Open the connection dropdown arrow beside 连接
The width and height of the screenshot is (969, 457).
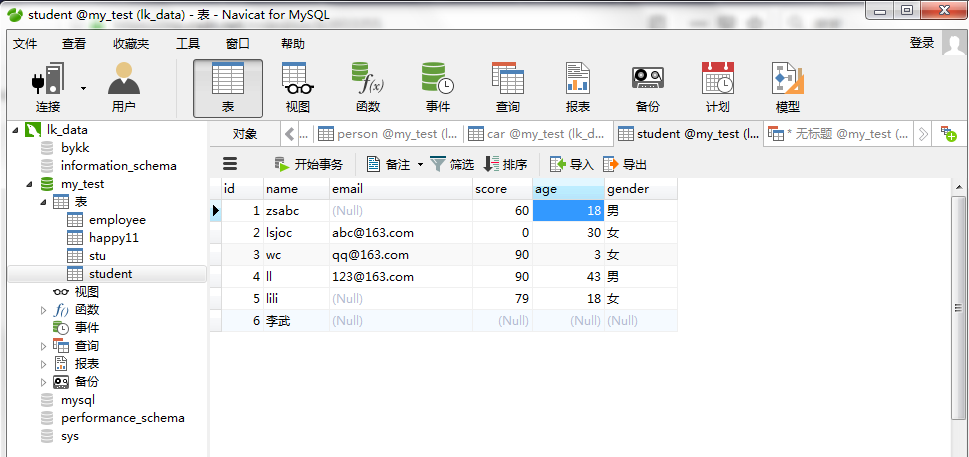tap(83, 88)
